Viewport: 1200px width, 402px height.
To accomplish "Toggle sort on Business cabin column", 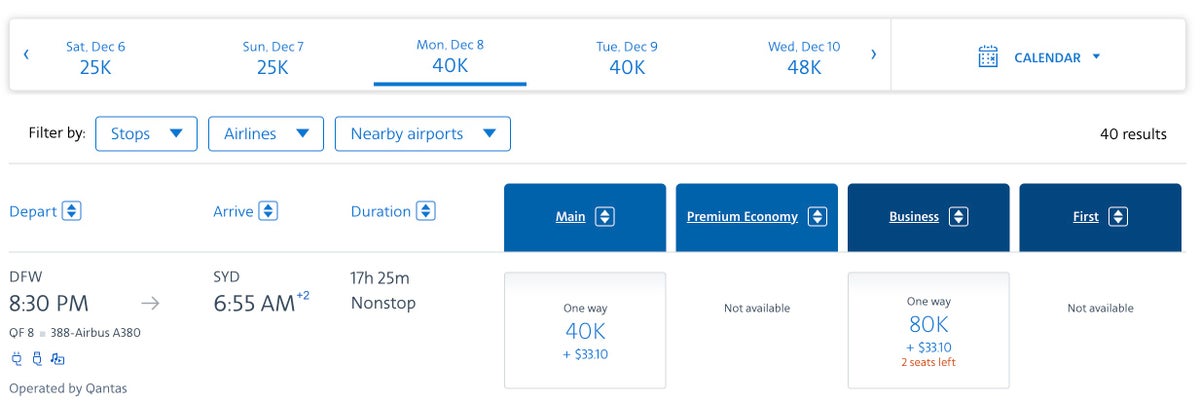I will (x=958, y=217).
